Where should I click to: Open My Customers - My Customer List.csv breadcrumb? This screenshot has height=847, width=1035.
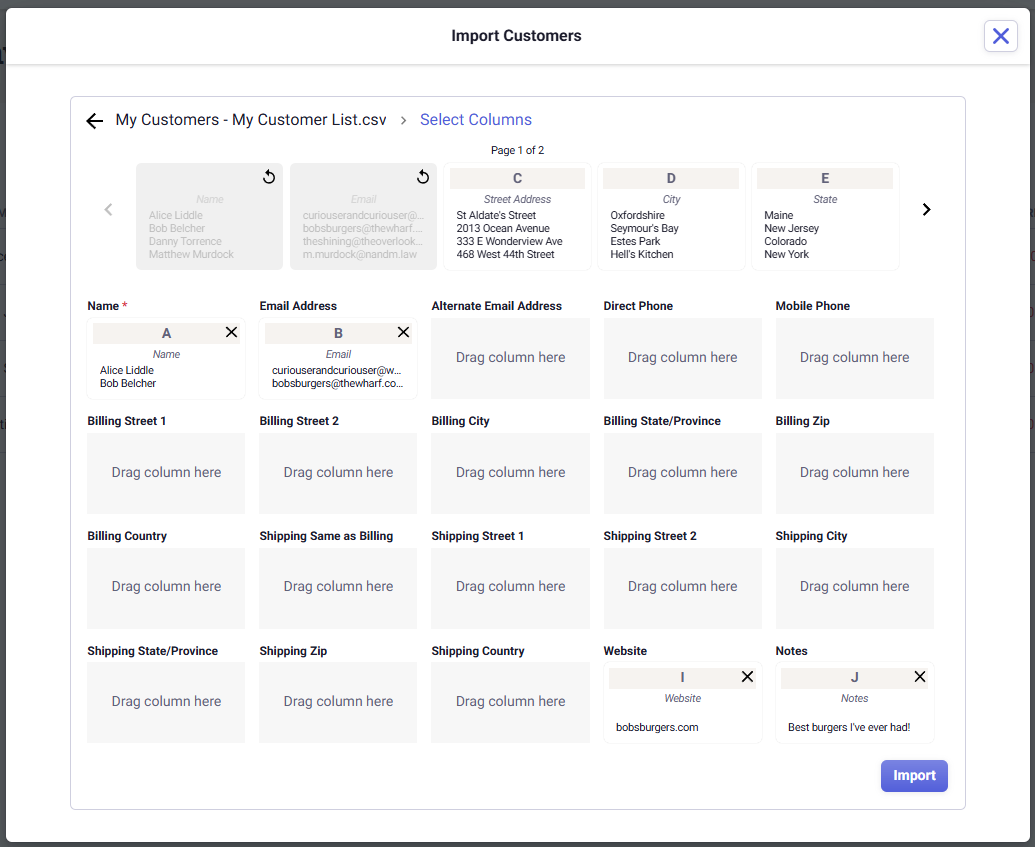[251, 120]
